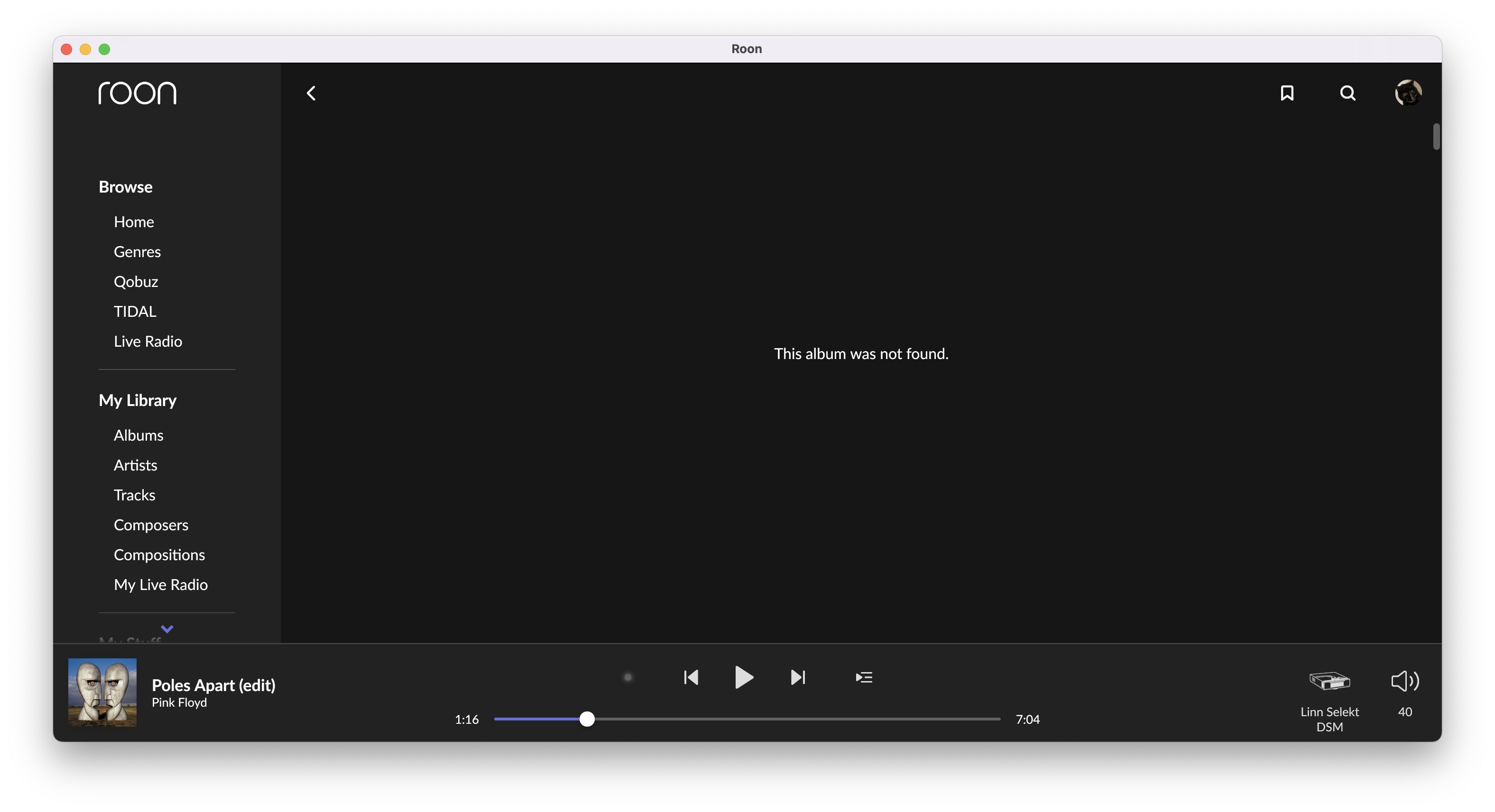Toggle the Roon Radio dot indicator
This screenshot has height=812, width=1495.
pyautogui.click(x=628, y=677)
